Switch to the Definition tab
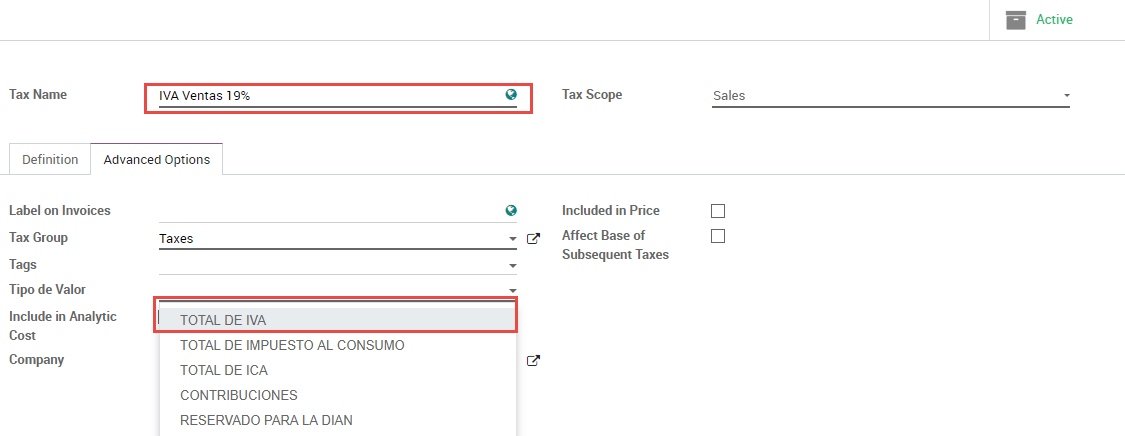The width and height of the screenshot is (1125, 436). [x=50, y=160]
